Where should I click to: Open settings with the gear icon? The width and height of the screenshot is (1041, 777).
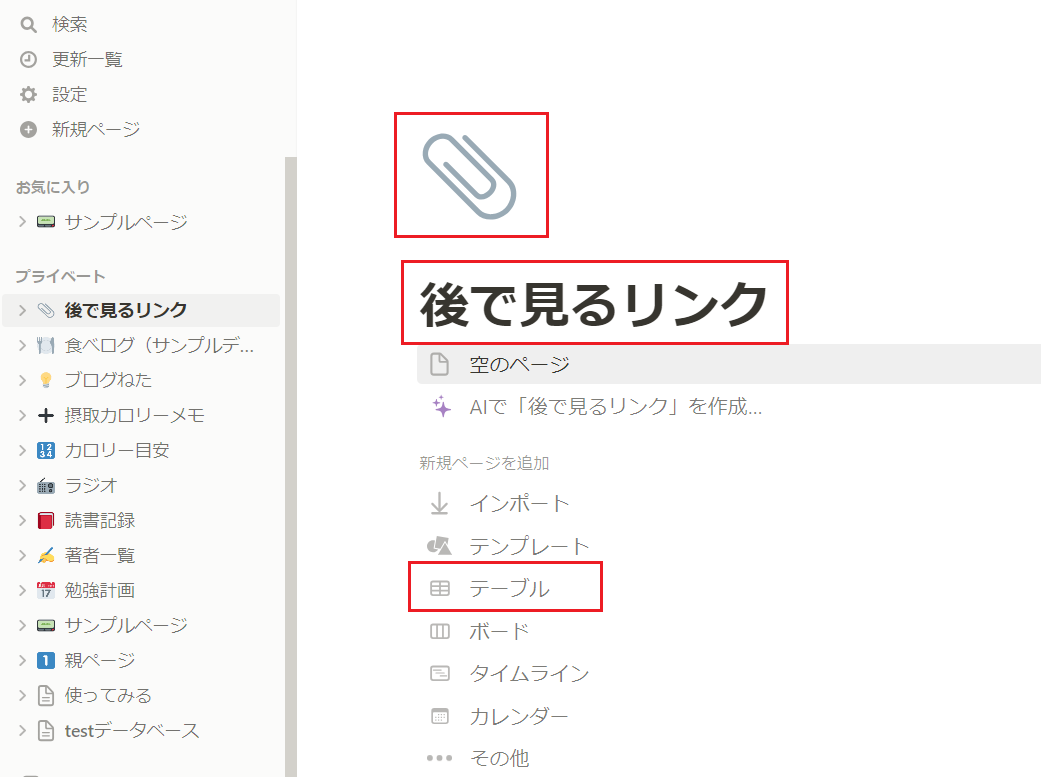(28, 94)
